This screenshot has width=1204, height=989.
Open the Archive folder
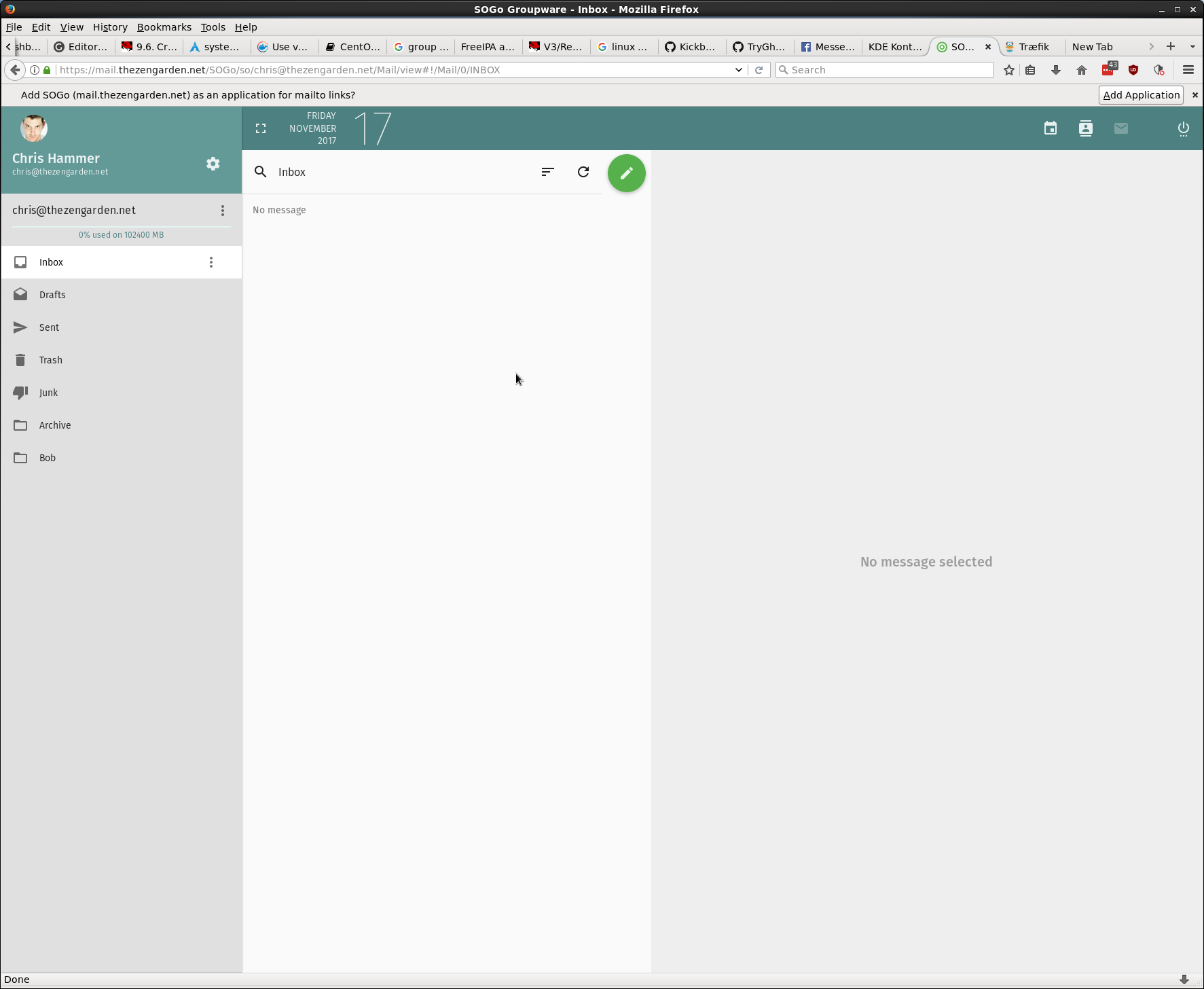[x=121, y=425]
